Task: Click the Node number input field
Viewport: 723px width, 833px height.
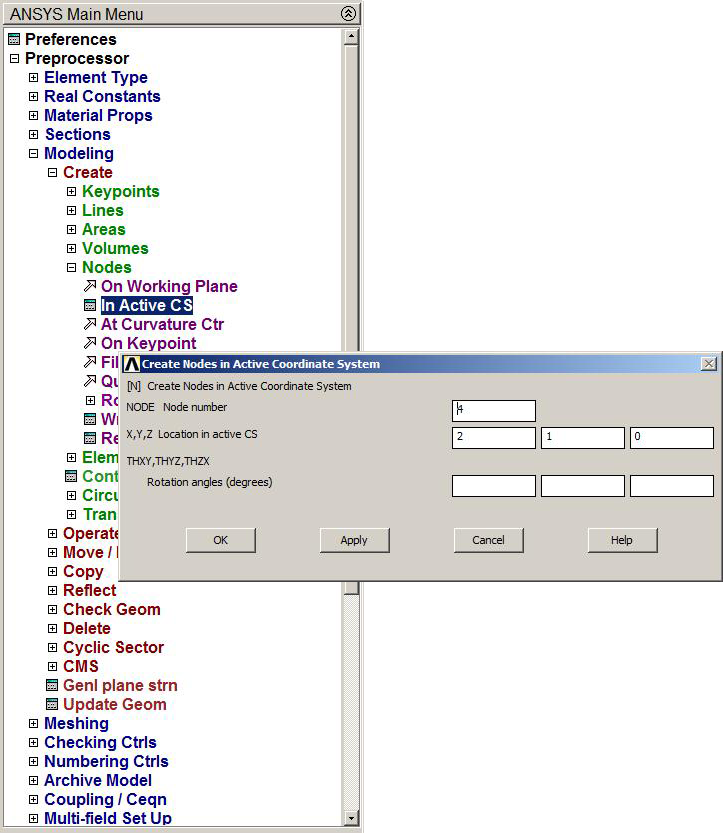Action: click(493, 410)
